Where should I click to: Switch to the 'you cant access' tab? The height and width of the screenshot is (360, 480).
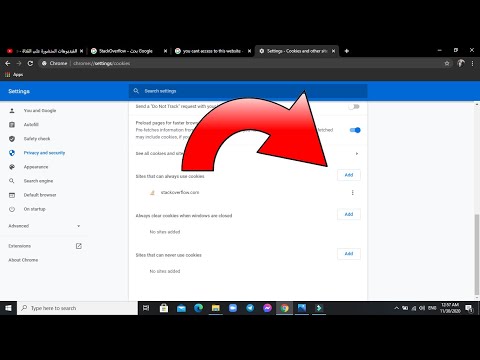pyautogui.click(x=212, y=51)
